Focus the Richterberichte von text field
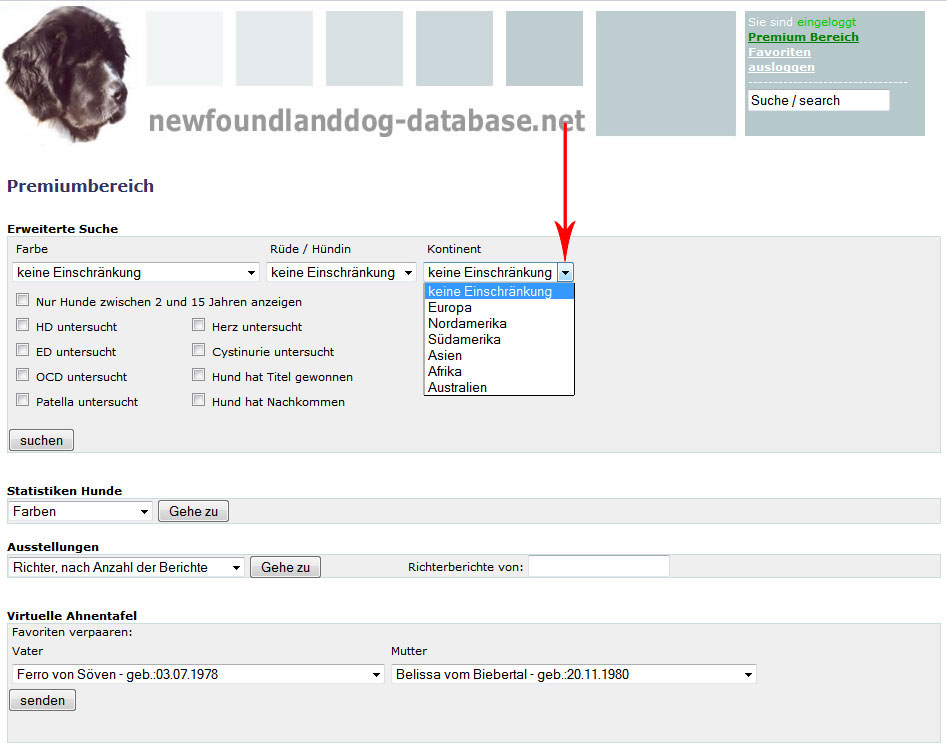Viewport: 947px width, 754px height. pyautogui.click(x=598, y=567)
